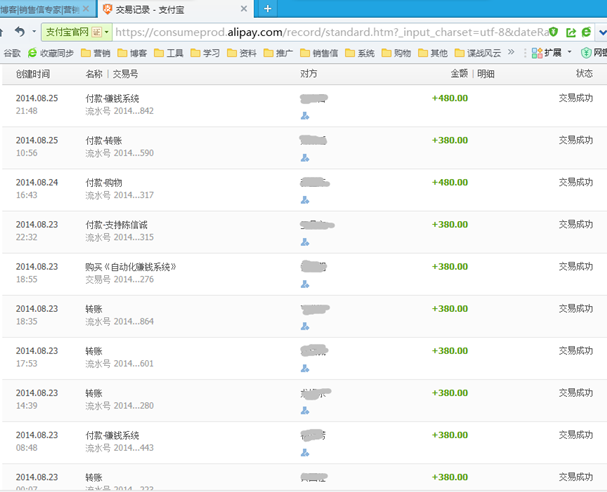Click the 金额 header option

pyautogui.click(x=459, y=74)
